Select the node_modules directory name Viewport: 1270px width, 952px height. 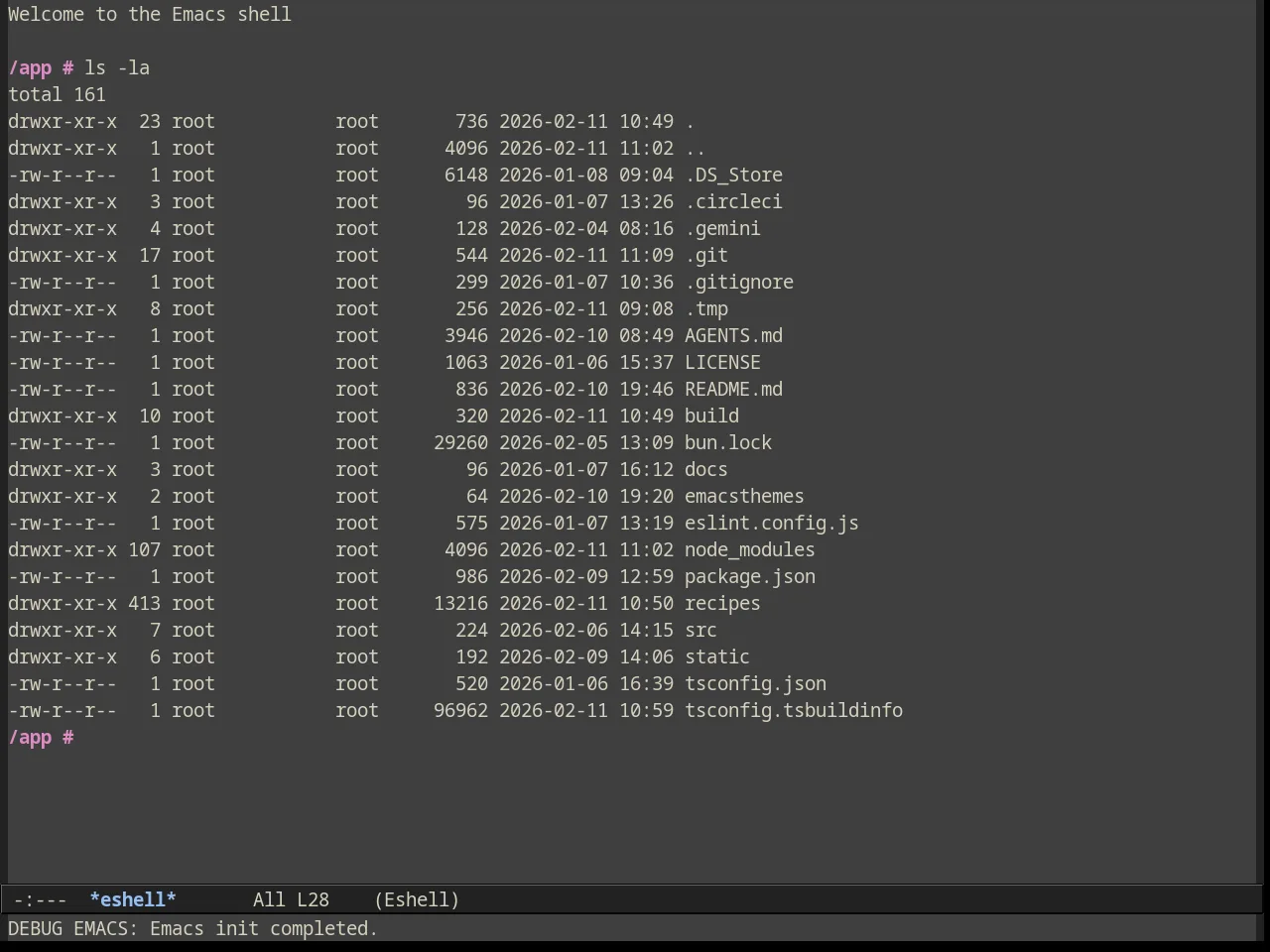[750, 550]
